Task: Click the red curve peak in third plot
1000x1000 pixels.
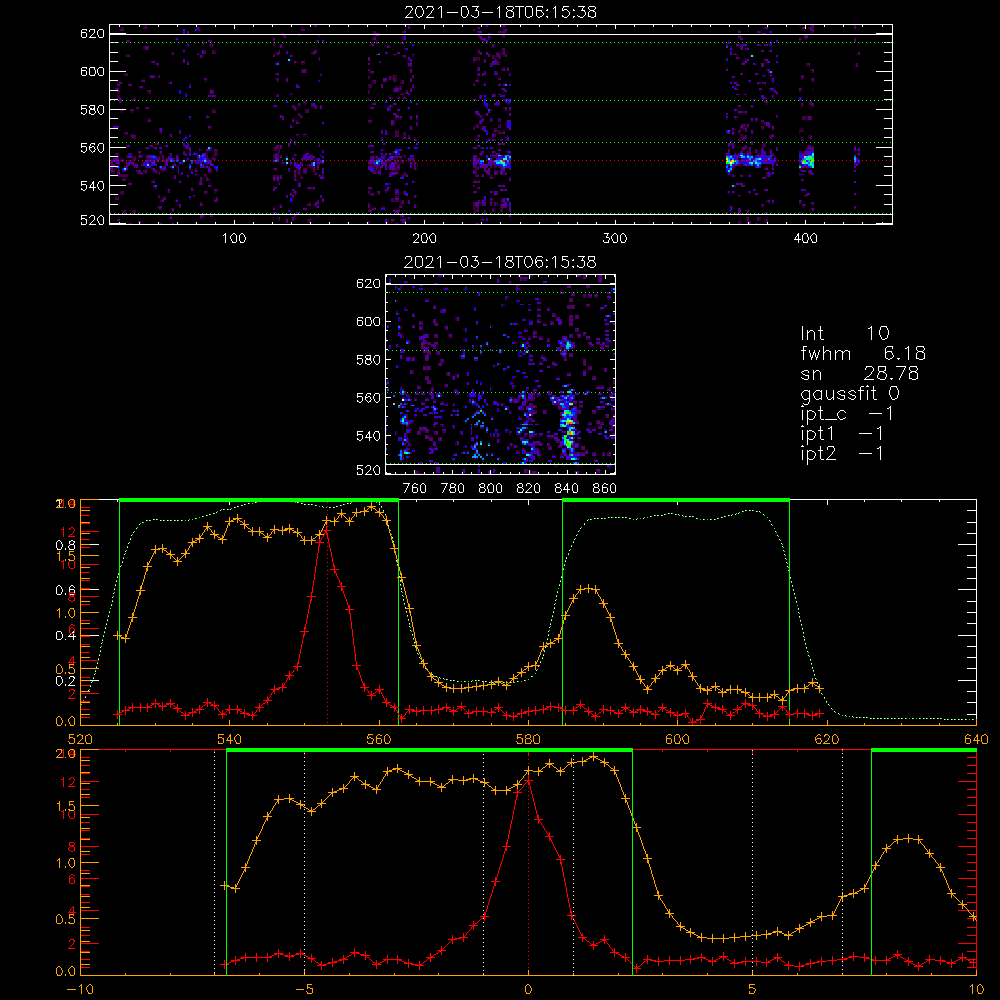Action: pyautogui.click(x=327, y=531)
